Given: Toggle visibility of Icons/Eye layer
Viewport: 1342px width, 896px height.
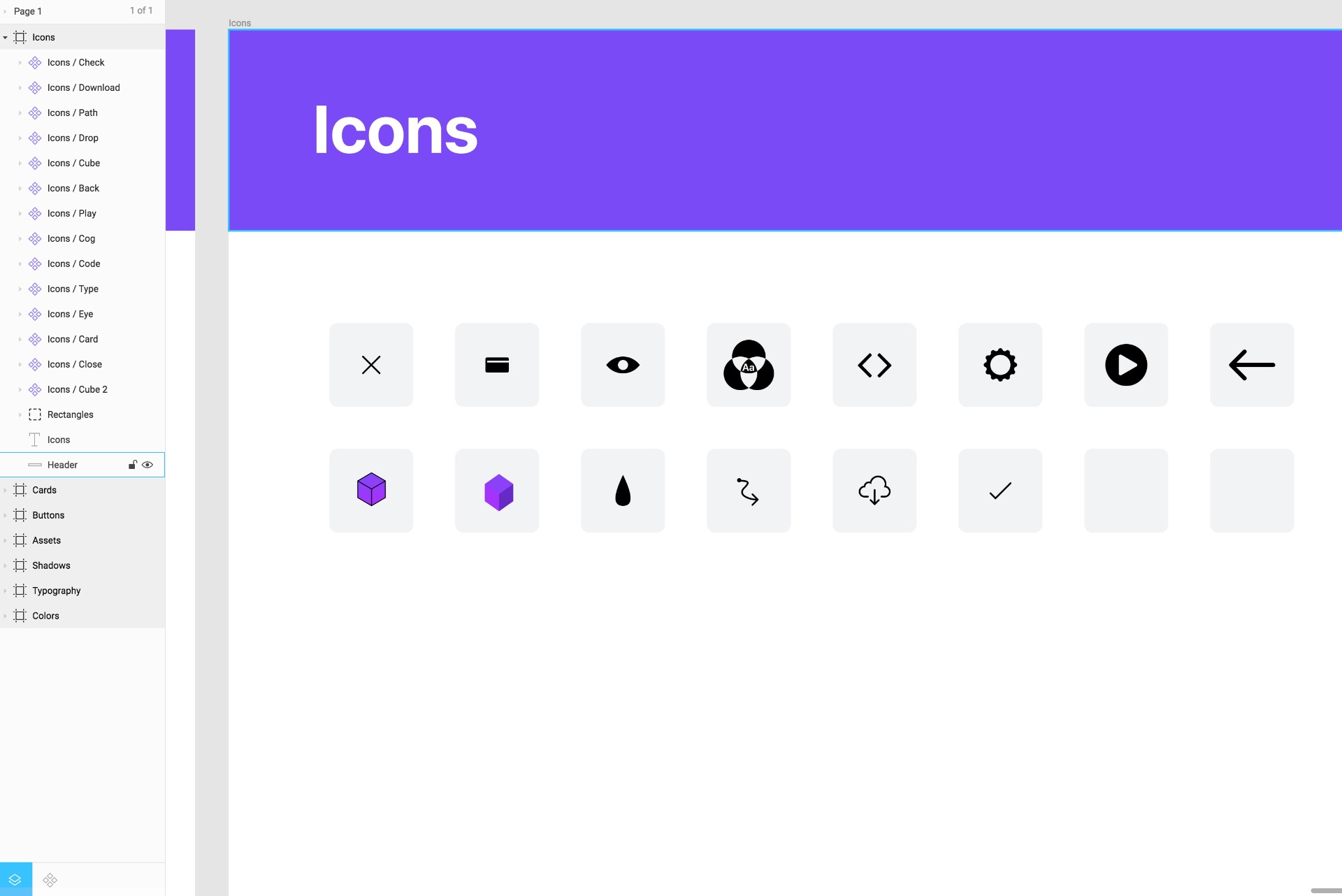Looking at the screenshot, I should 148,314.
